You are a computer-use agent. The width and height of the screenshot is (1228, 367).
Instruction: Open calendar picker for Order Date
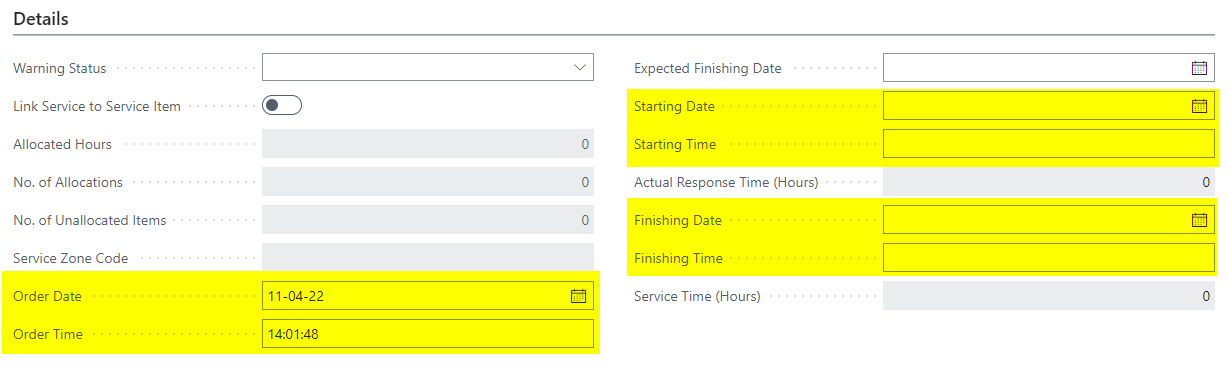[x=578, y=296]
